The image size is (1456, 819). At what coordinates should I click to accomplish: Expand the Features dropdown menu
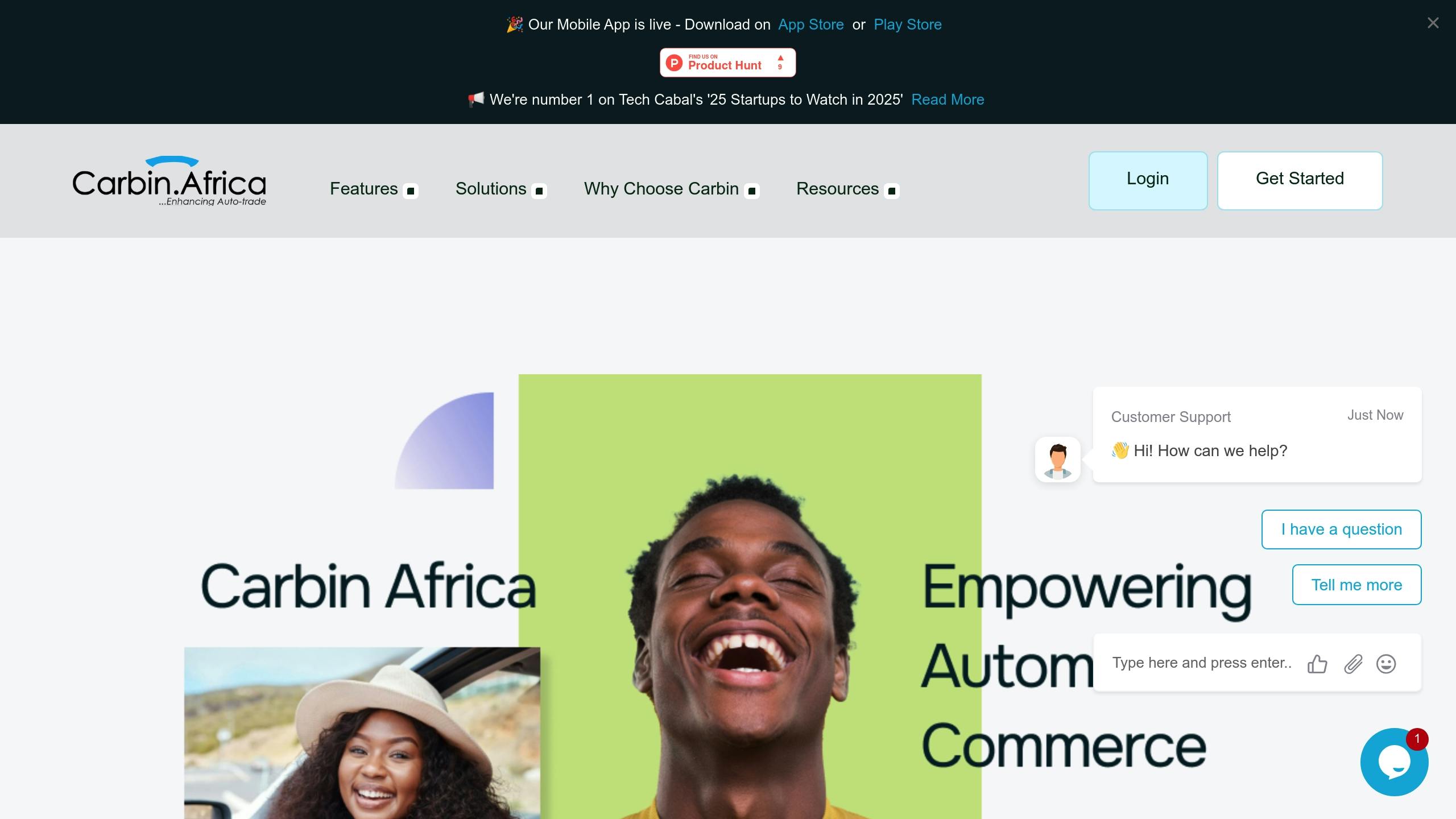(374, 189)
